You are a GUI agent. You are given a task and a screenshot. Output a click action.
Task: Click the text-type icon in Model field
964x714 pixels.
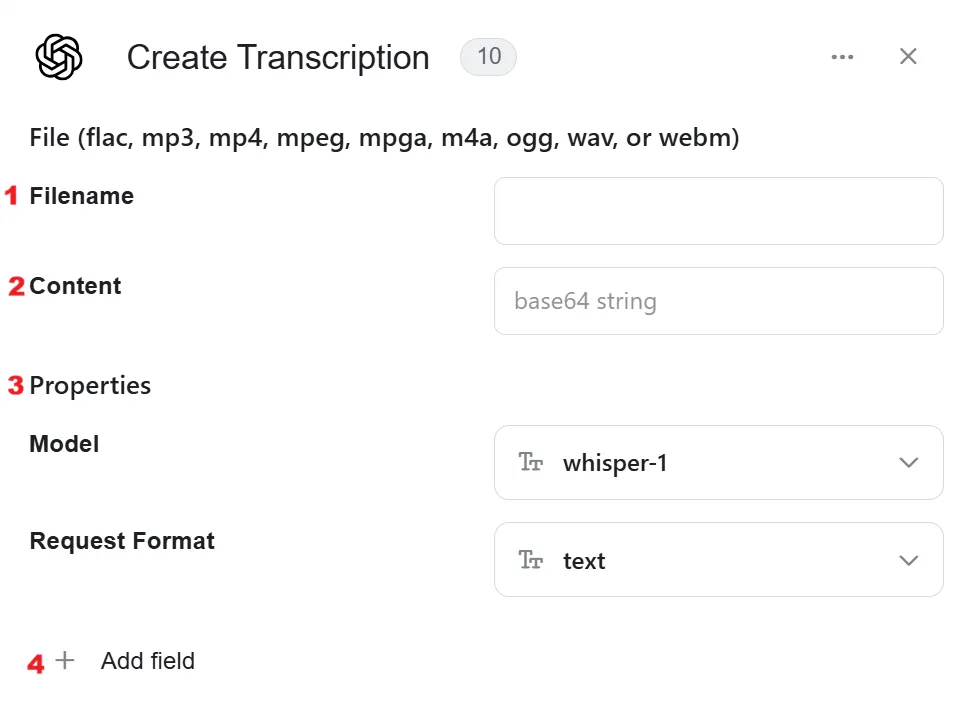point(531,462)
